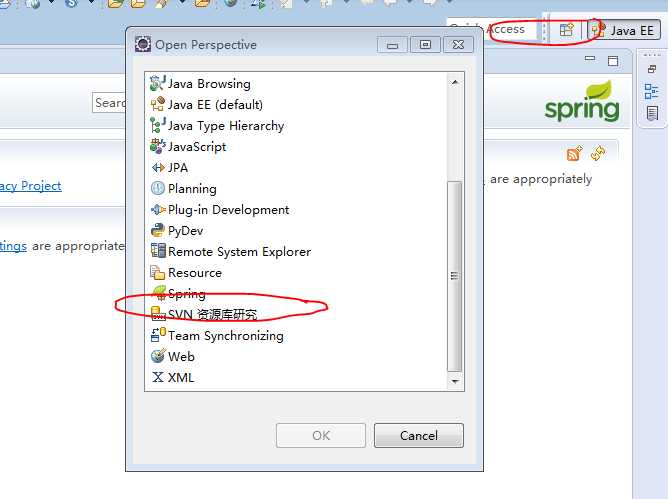Click the Web globe icon
Viewport: 668px width, 499px height.
(x=158, y=355)
